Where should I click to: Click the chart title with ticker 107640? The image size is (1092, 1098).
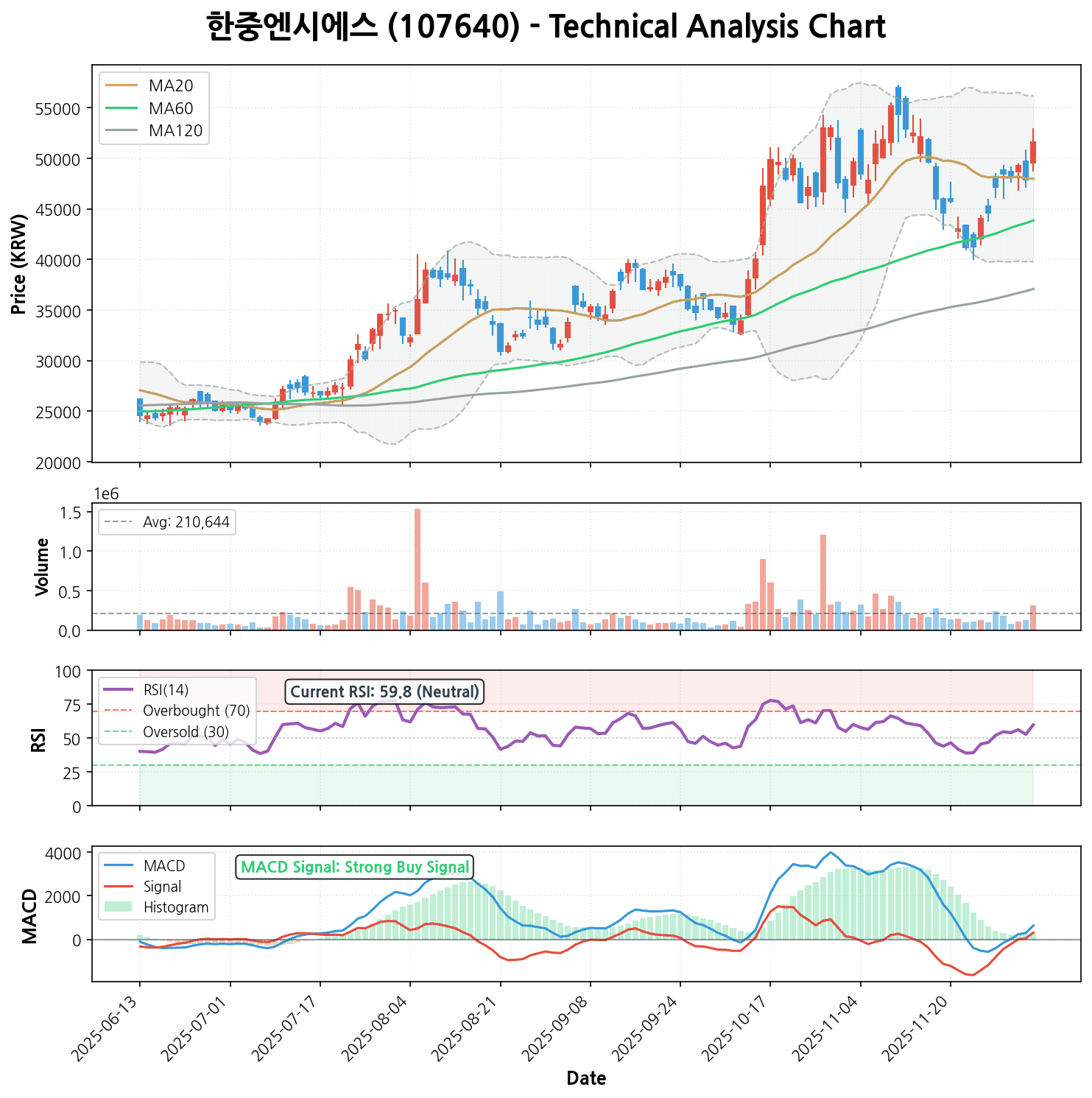pos(546,27)
